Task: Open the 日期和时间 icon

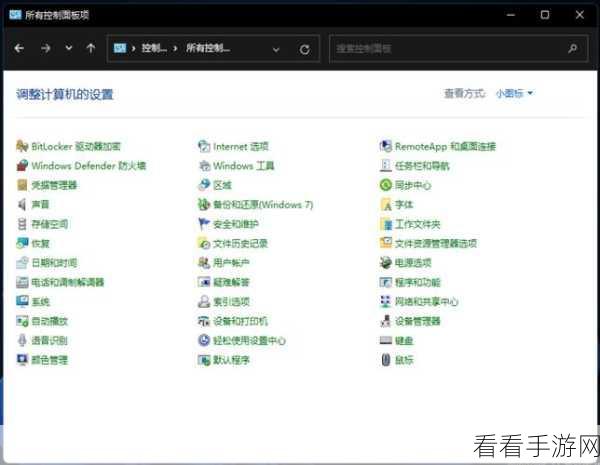Action: (x=22, y=263)
